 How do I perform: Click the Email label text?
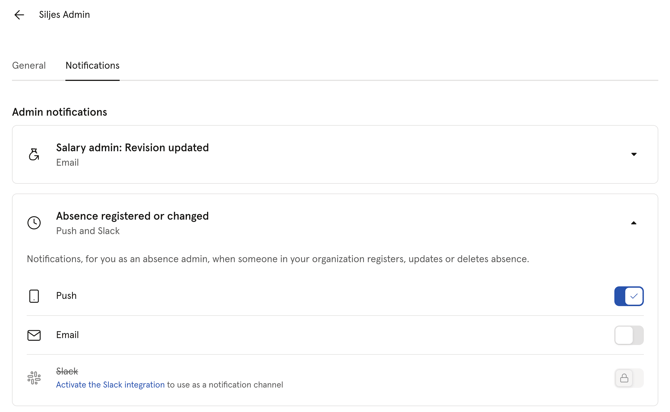pyautogui.click(x=67, y=335)
